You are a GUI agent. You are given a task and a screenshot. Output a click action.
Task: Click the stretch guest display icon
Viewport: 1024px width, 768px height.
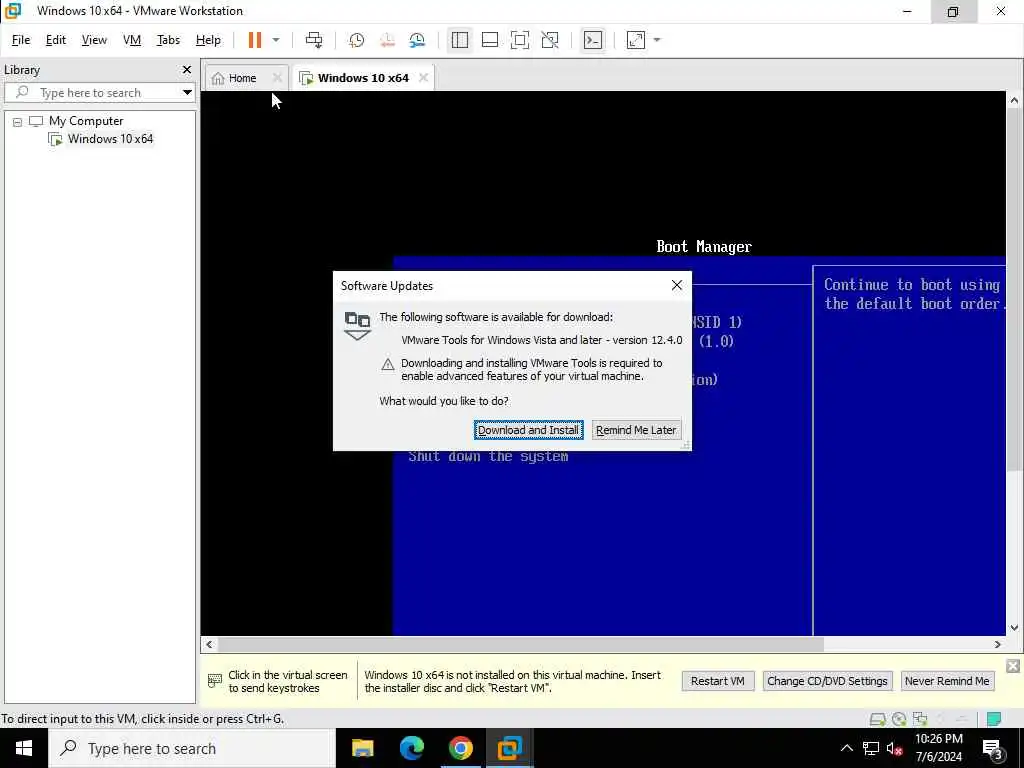click(x=635, y=40)
